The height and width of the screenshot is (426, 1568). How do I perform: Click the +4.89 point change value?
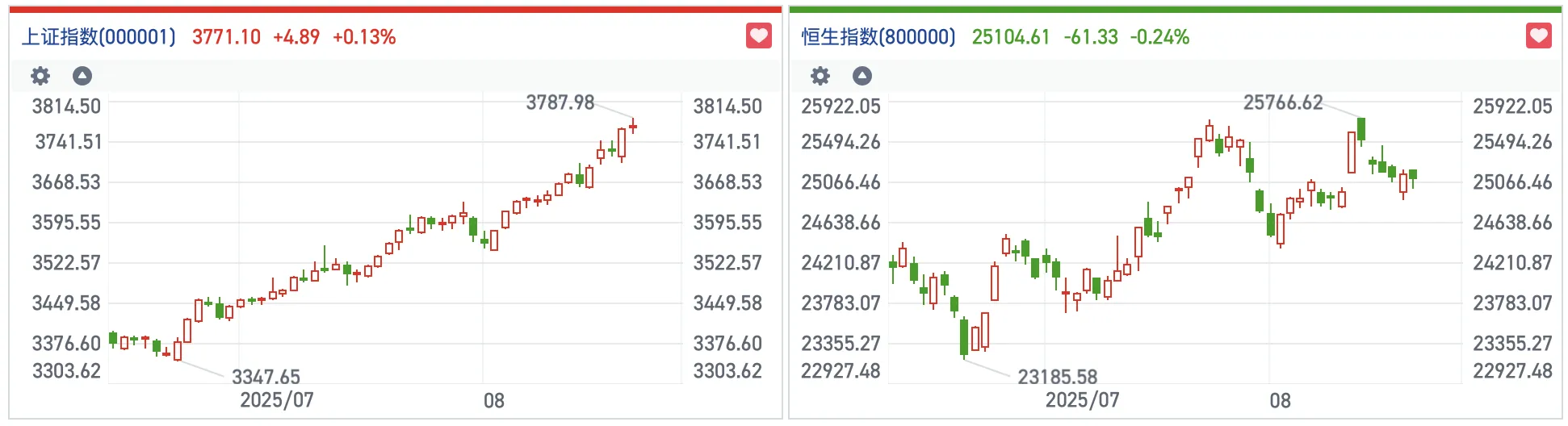[x=296, y=37]
